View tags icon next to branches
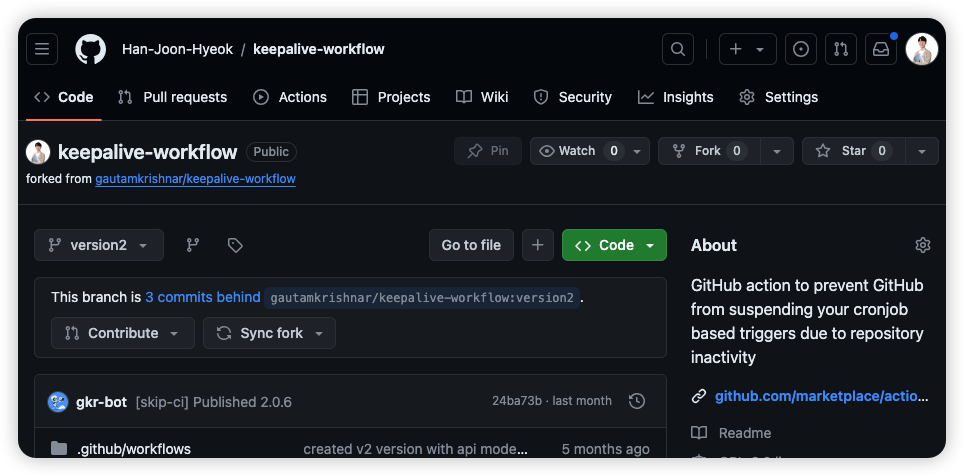Image resolution: width=964 pixels, height=476 pixels. 235,245
